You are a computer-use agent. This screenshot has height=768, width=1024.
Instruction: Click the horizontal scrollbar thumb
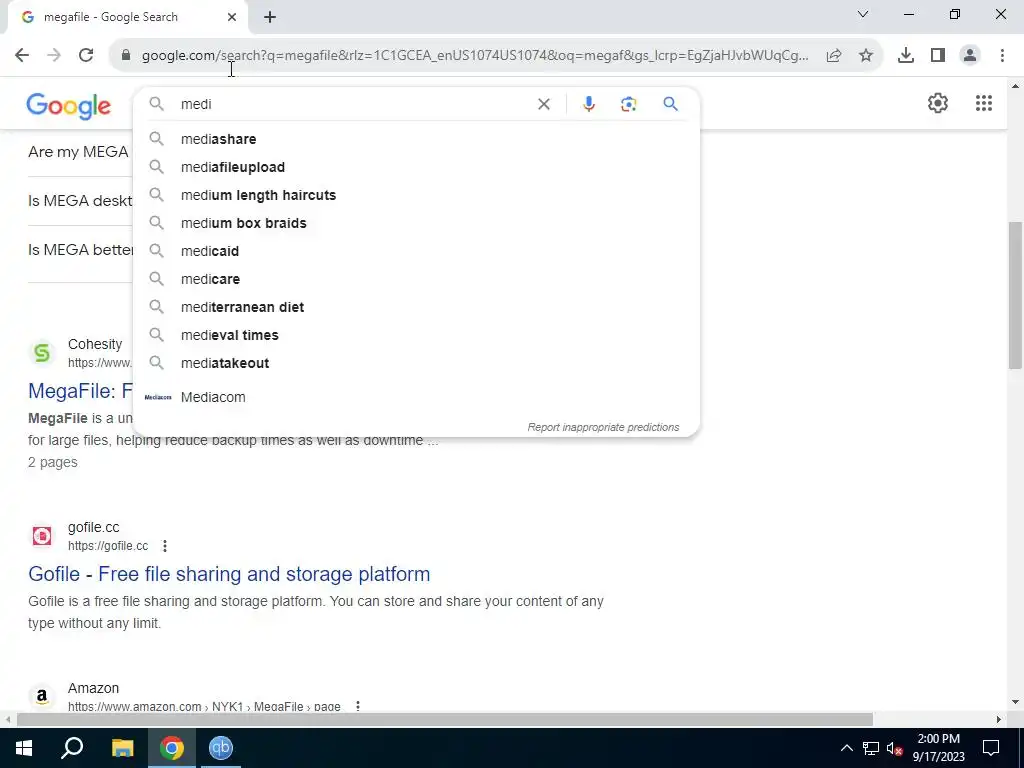[x=445, y=720]
